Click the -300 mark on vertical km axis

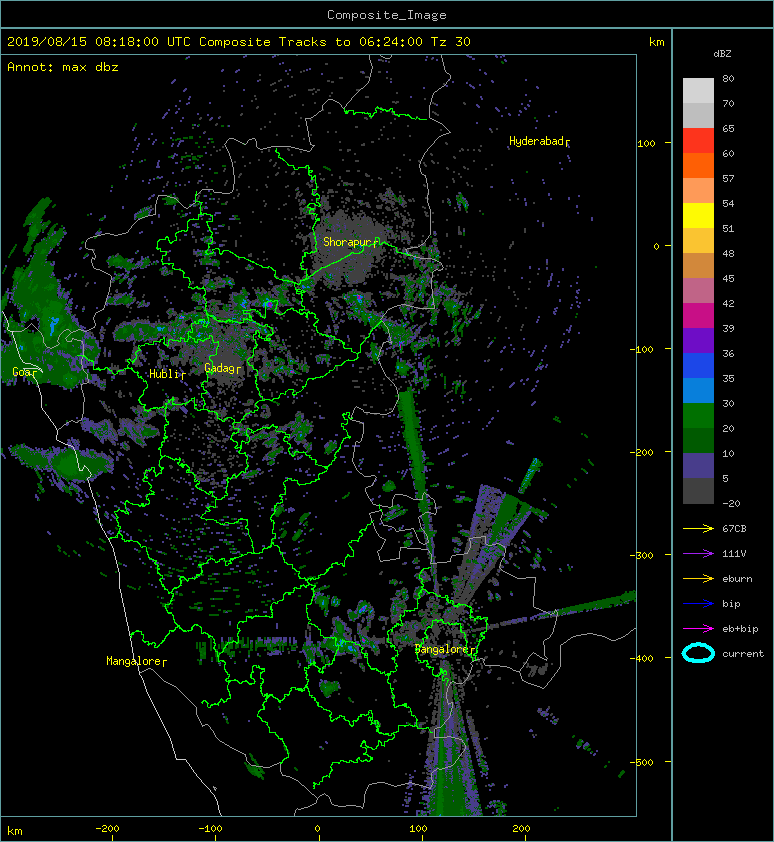click(642, 555)
